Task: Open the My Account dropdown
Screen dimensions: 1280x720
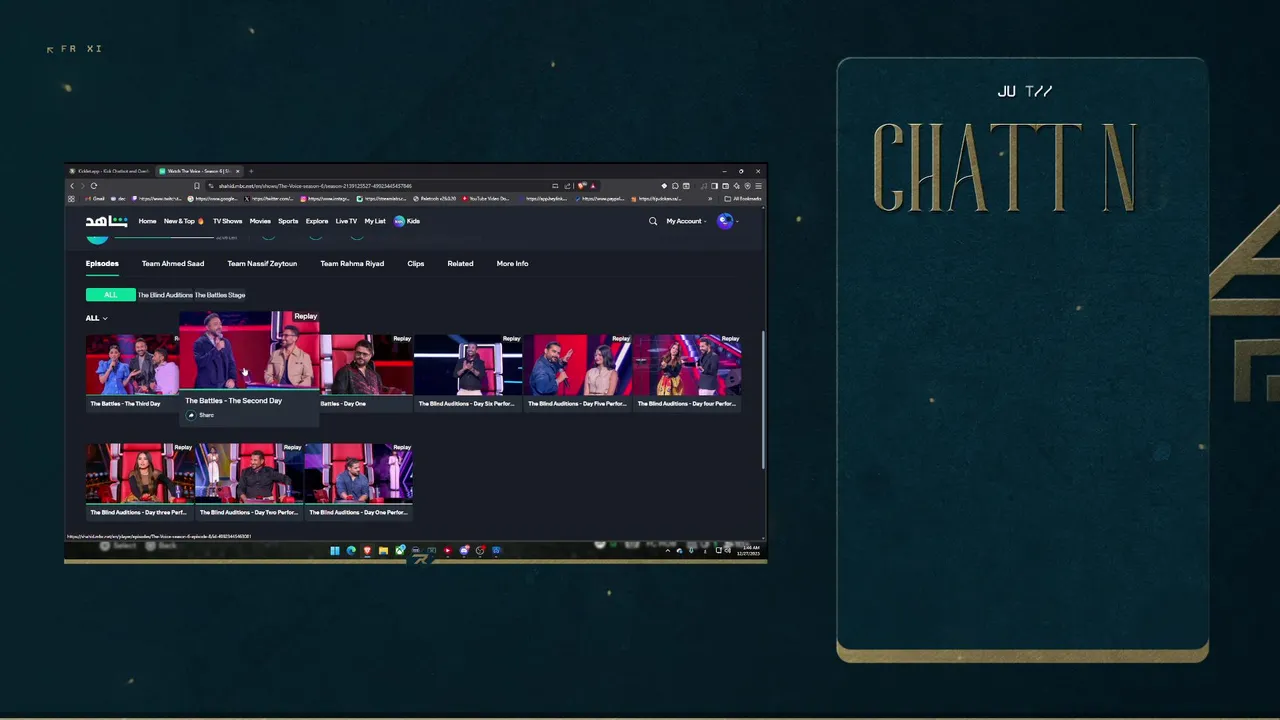Action: point(686,221)
